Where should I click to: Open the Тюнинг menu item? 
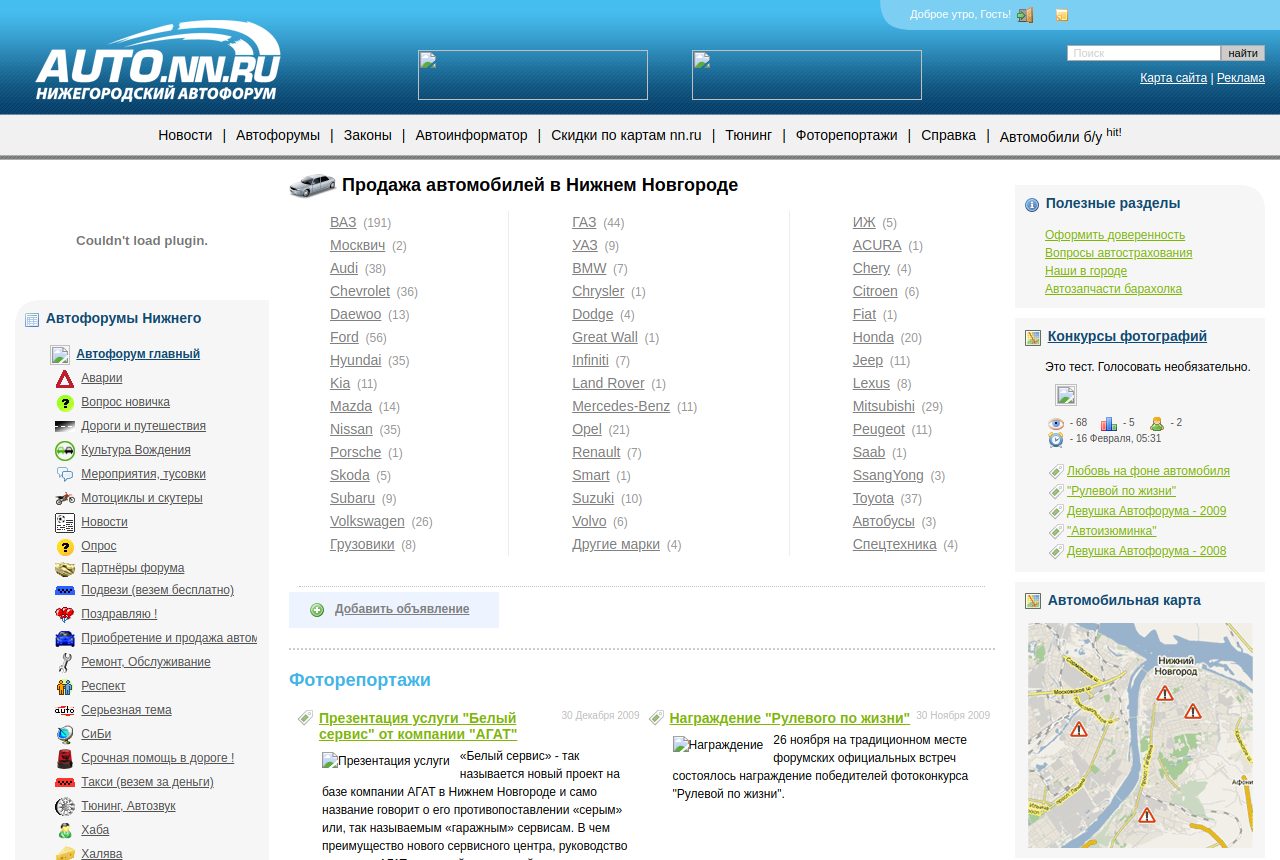[749, 135]
